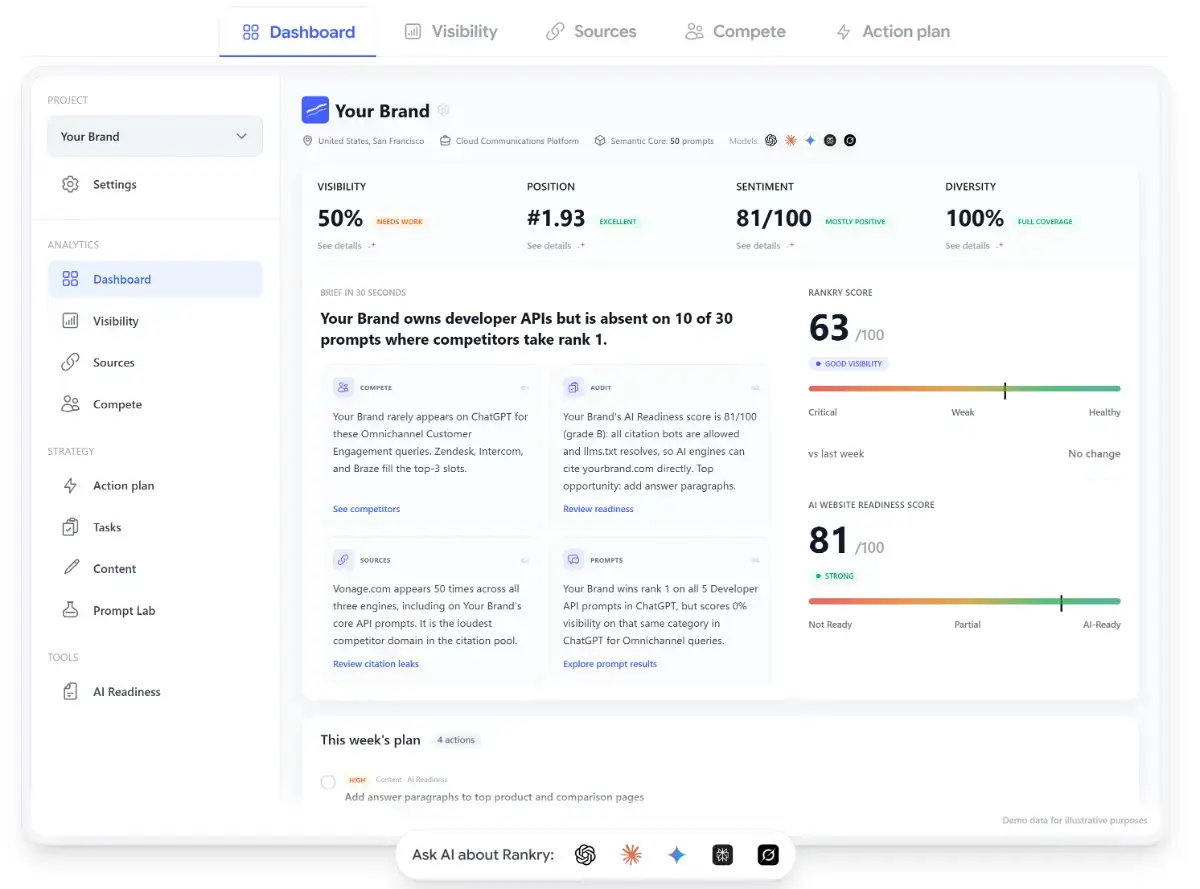
Task: Click the Cloud Communications Platform icon
Action: coord(445,141)
